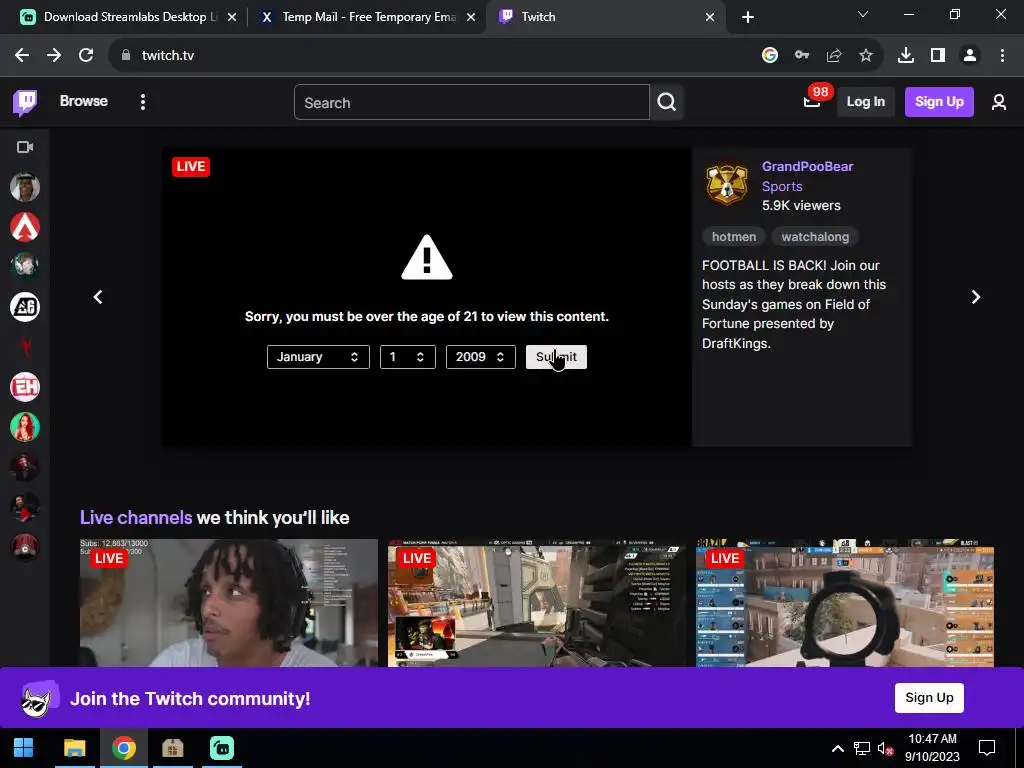Open the three-dot more menu beside Browse
The width and height of the screenshot is (1024, 768).
(x=142, y=102)
